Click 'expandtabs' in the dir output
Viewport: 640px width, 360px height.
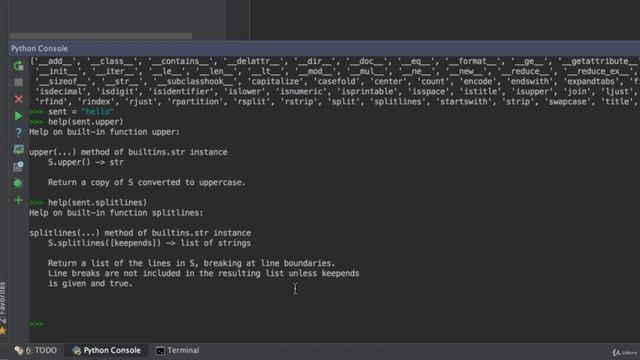591,81
